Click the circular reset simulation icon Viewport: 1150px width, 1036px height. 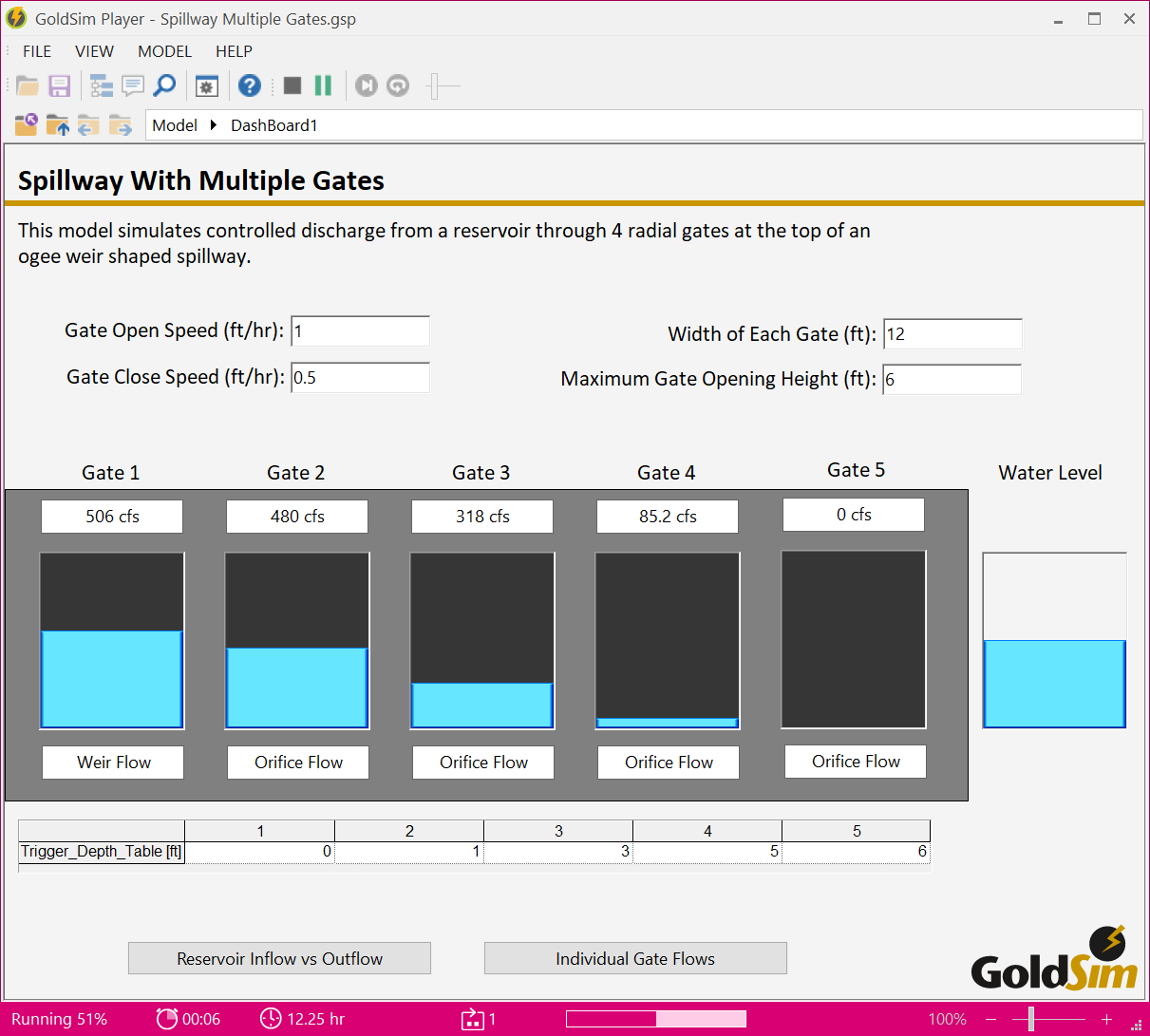[x=398, y=86]
